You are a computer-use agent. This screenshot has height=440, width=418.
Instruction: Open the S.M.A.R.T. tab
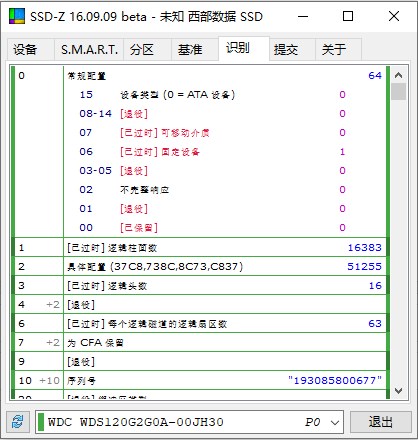point(89,50)
